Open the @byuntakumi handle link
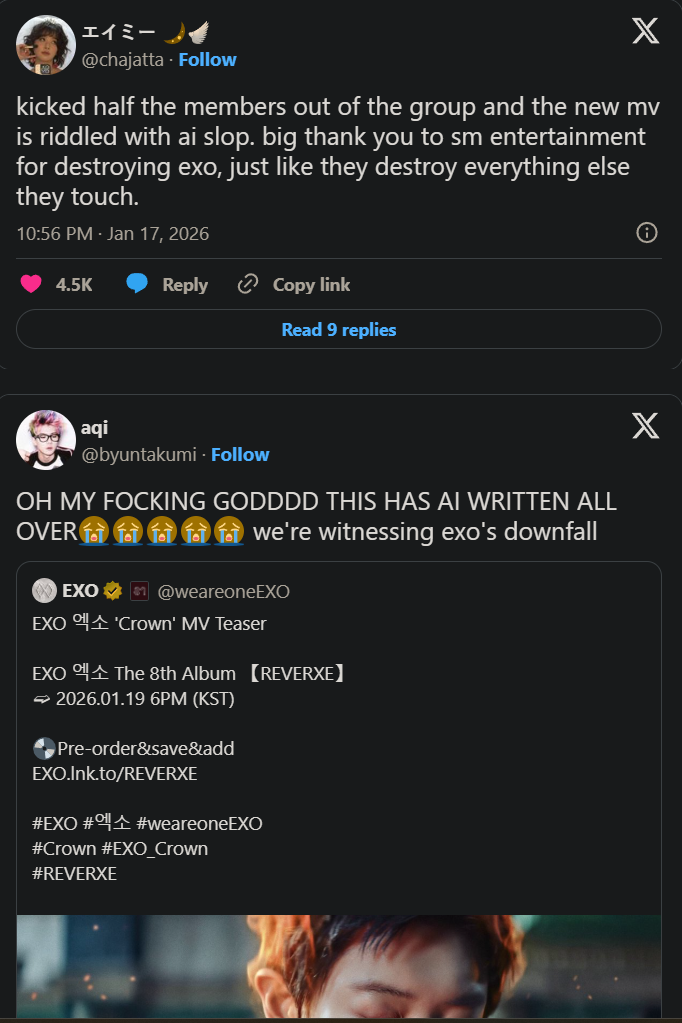 [139, 454]
